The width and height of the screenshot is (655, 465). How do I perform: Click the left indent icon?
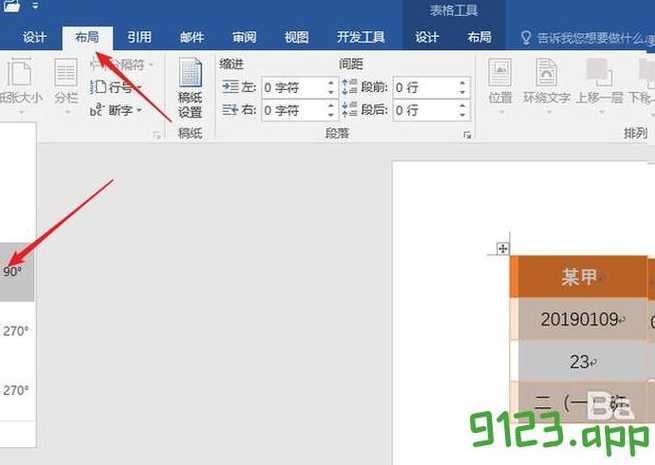(x=230, y=87)
